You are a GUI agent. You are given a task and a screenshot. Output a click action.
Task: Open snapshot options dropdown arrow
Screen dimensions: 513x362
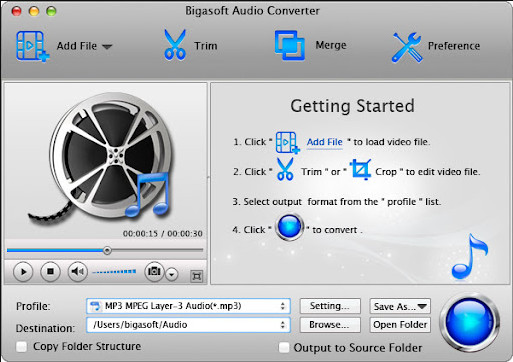point(172,275)
